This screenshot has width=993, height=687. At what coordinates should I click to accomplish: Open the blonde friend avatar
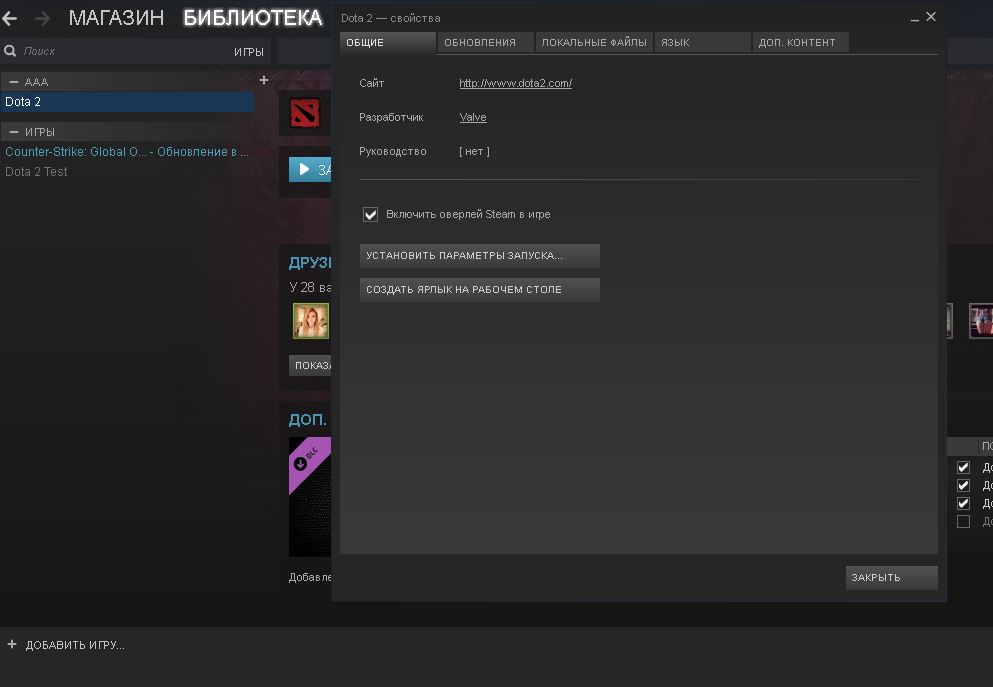click(310, 320)
